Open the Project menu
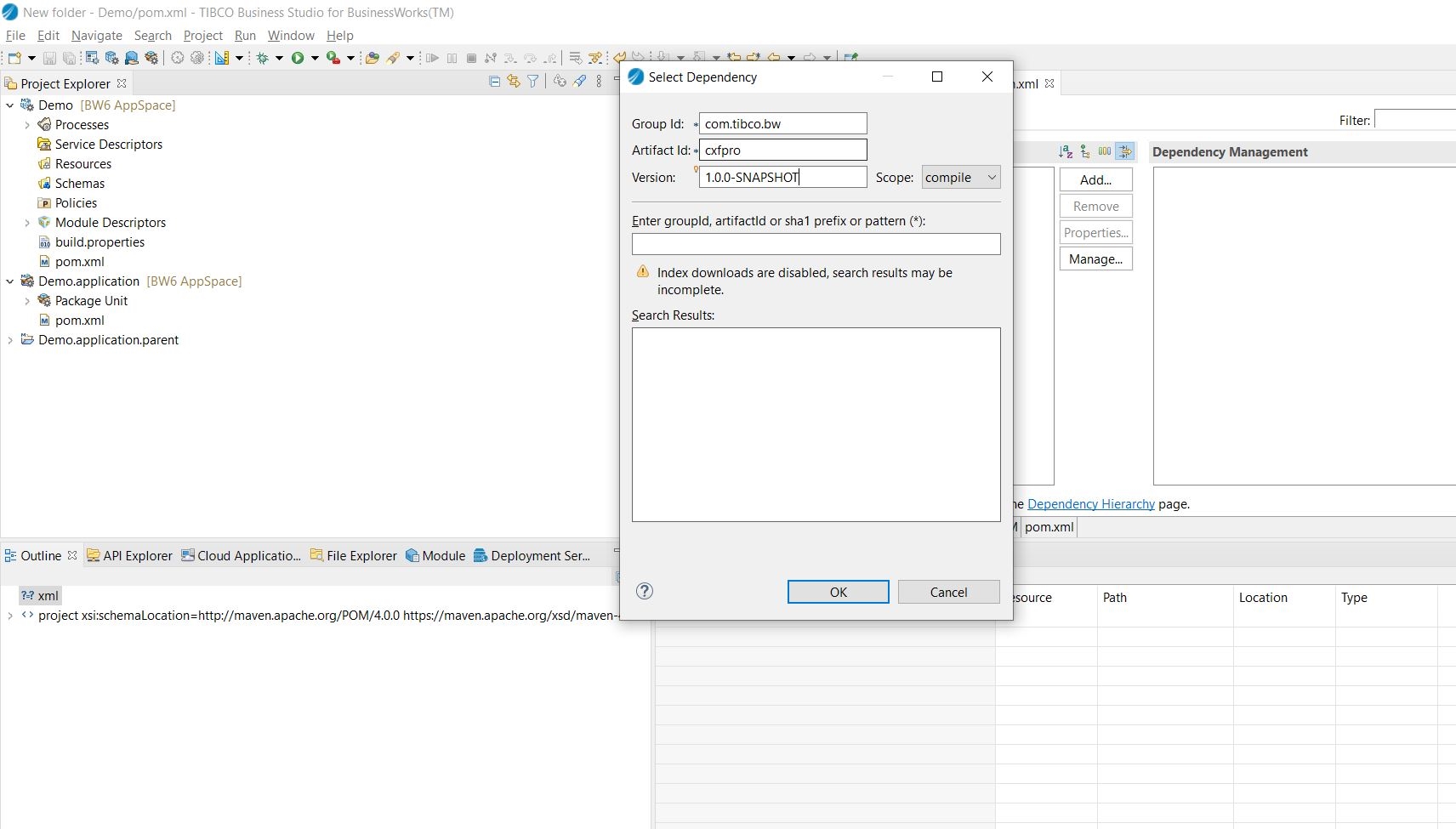Image resolution: width=1456 pixels, height=829 pixels. (x=203, y=35)
